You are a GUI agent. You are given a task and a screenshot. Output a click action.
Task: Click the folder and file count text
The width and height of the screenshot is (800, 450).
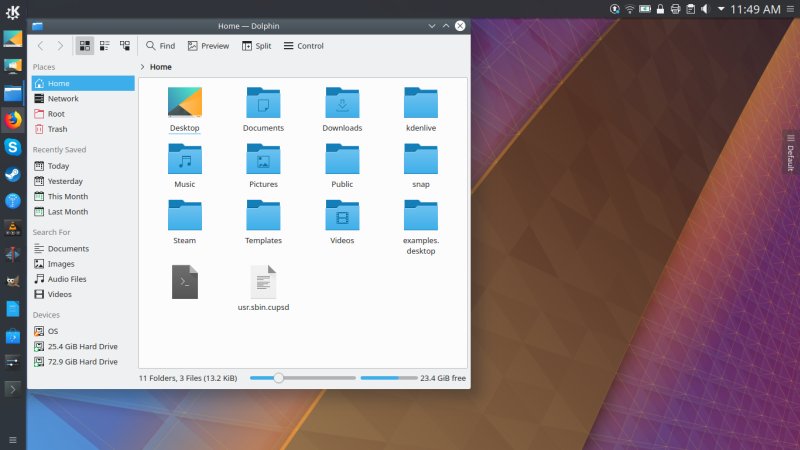click(x=188, y=378)
